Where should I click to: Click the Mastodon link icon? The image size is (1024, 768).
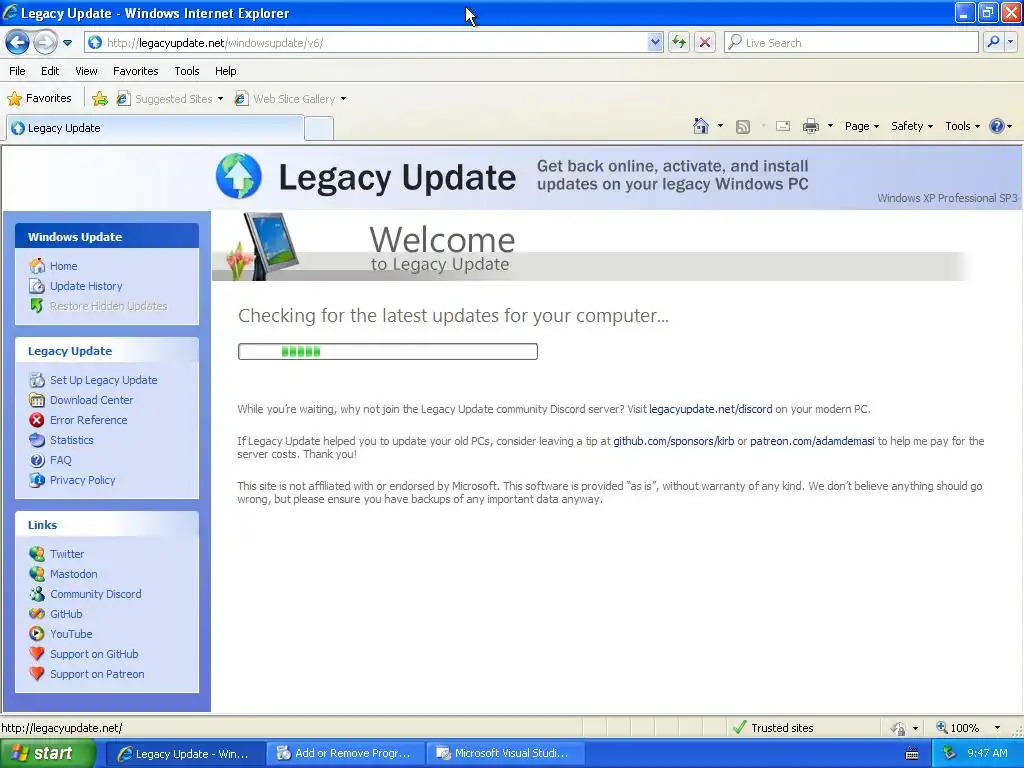[37, 574]
